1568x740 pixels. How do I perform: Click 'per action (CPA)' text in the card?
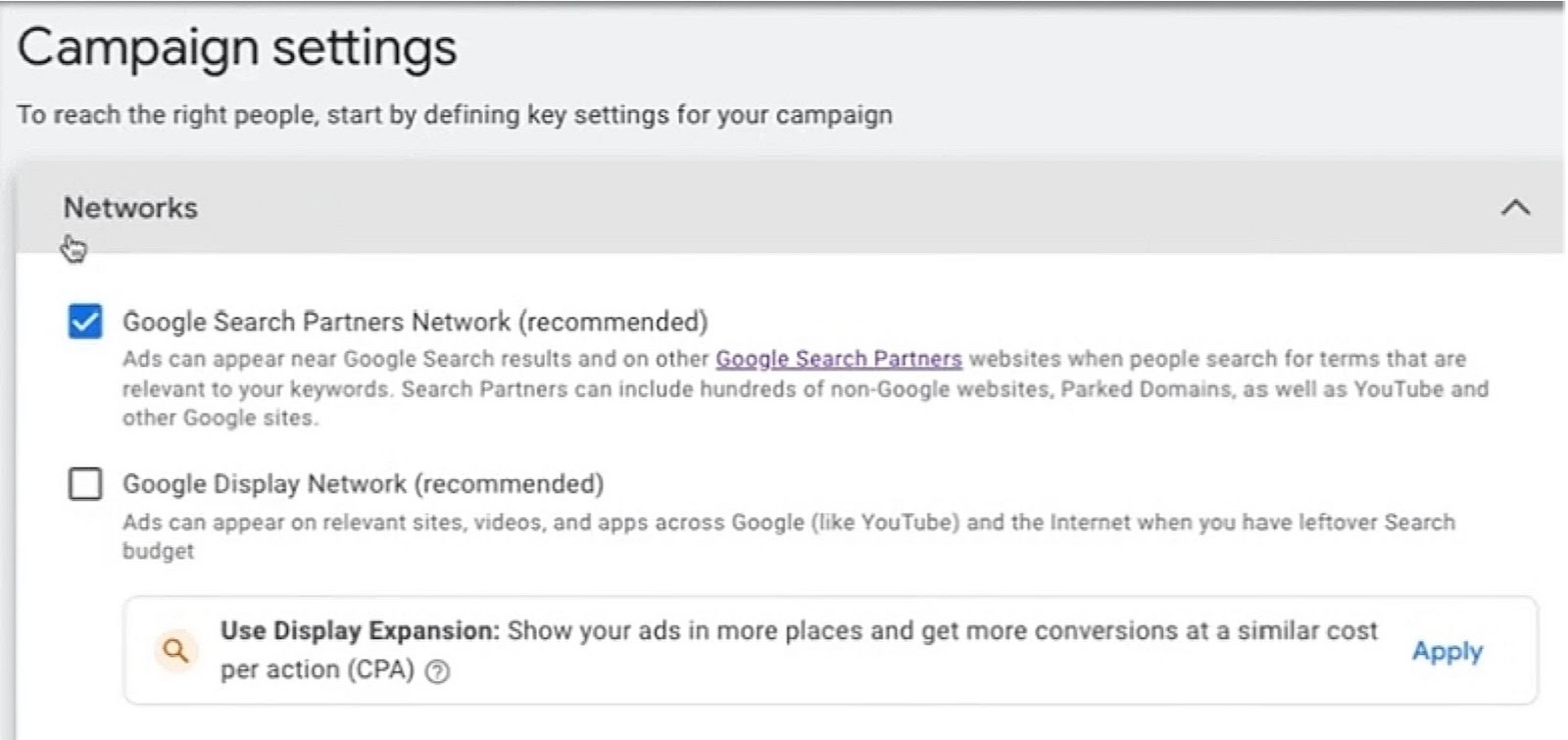(317, 670)
